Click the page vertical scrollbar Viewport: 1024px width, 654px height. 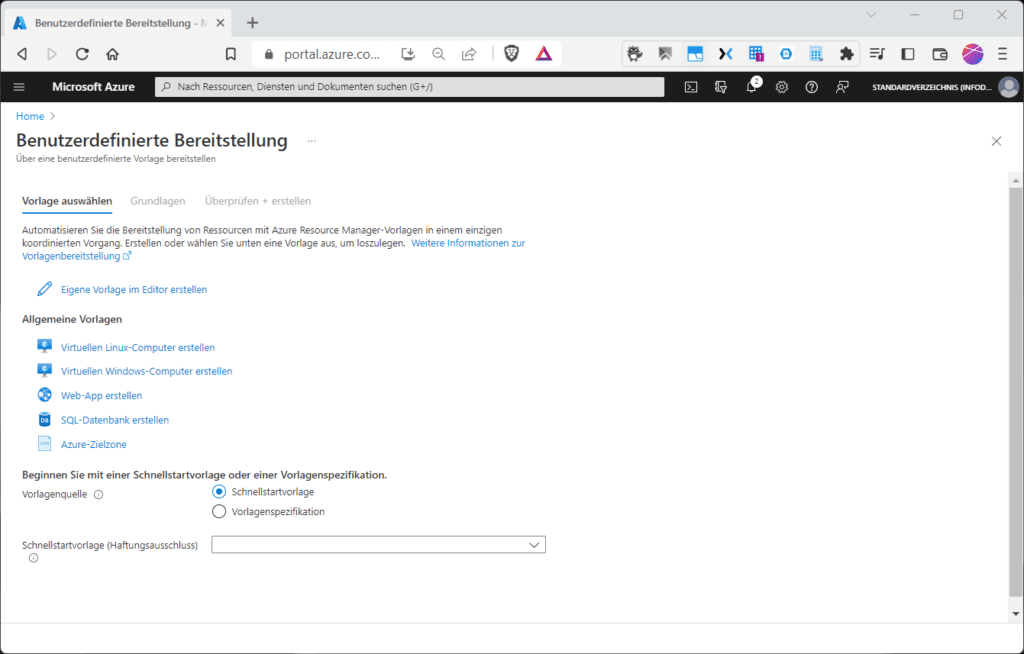click(x=1015, y=392)
